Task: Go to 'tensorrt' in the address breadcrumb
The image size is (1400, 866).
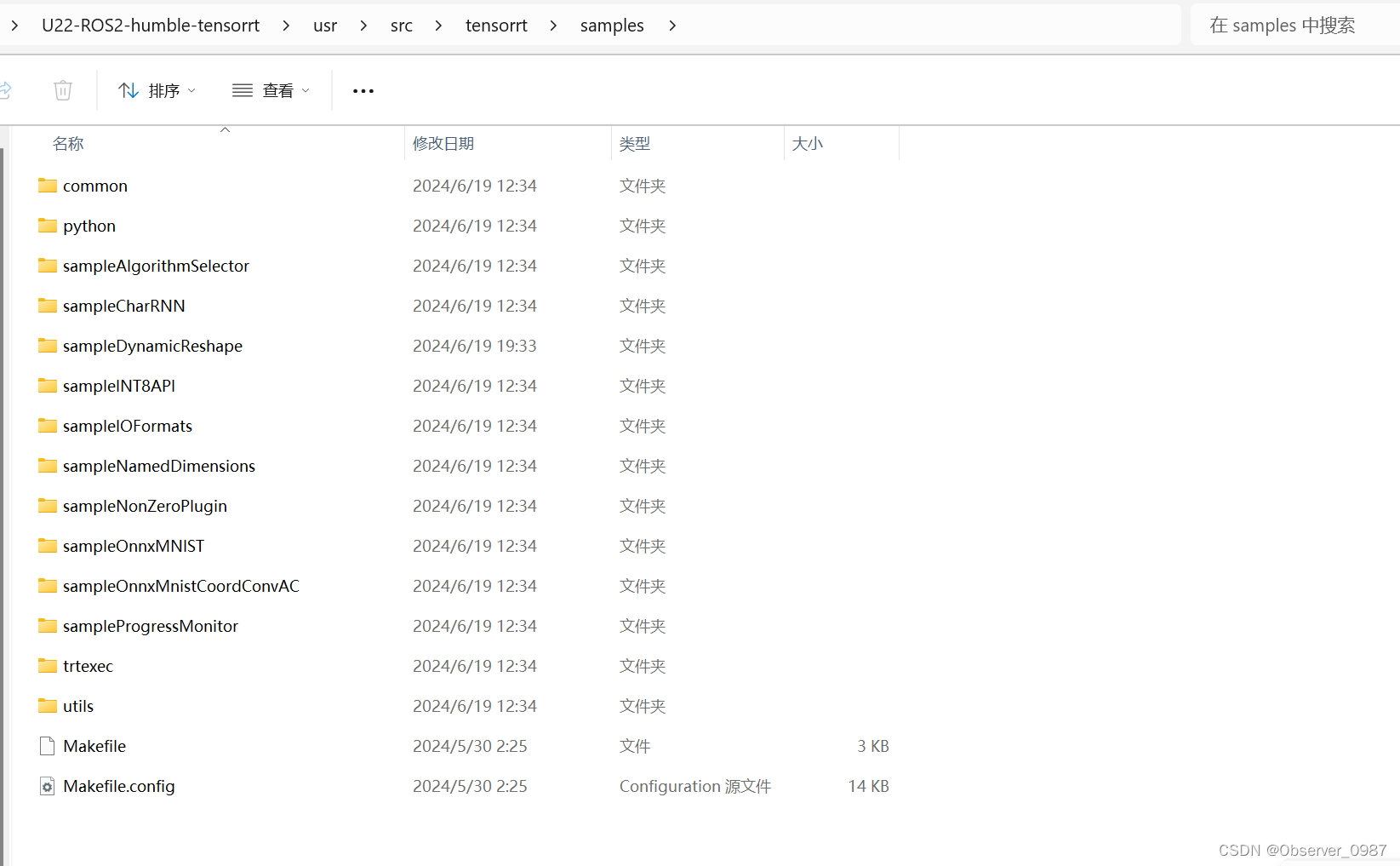Action: point(496,26)
